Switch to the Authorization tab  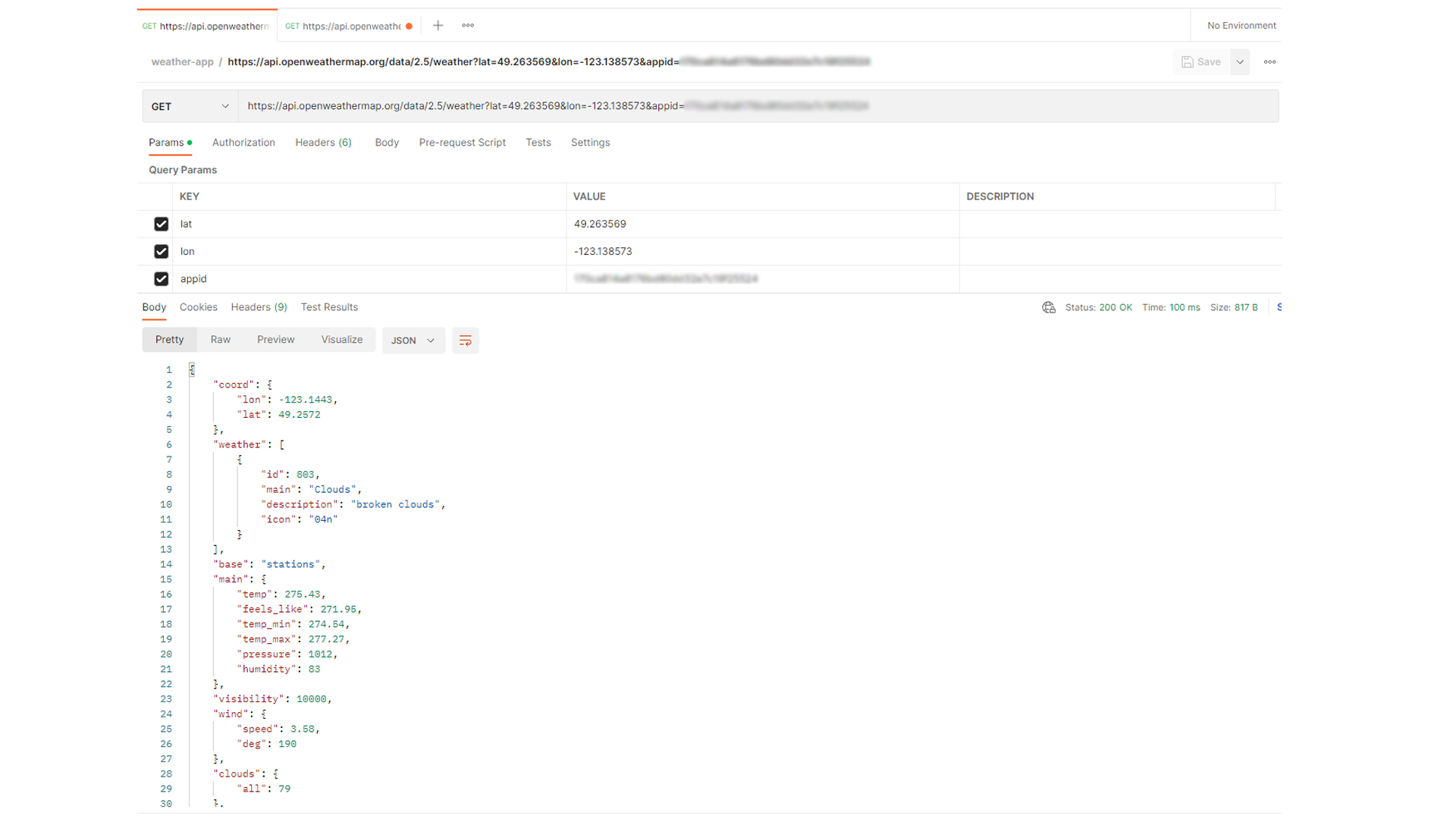click(x=244, y=142)
